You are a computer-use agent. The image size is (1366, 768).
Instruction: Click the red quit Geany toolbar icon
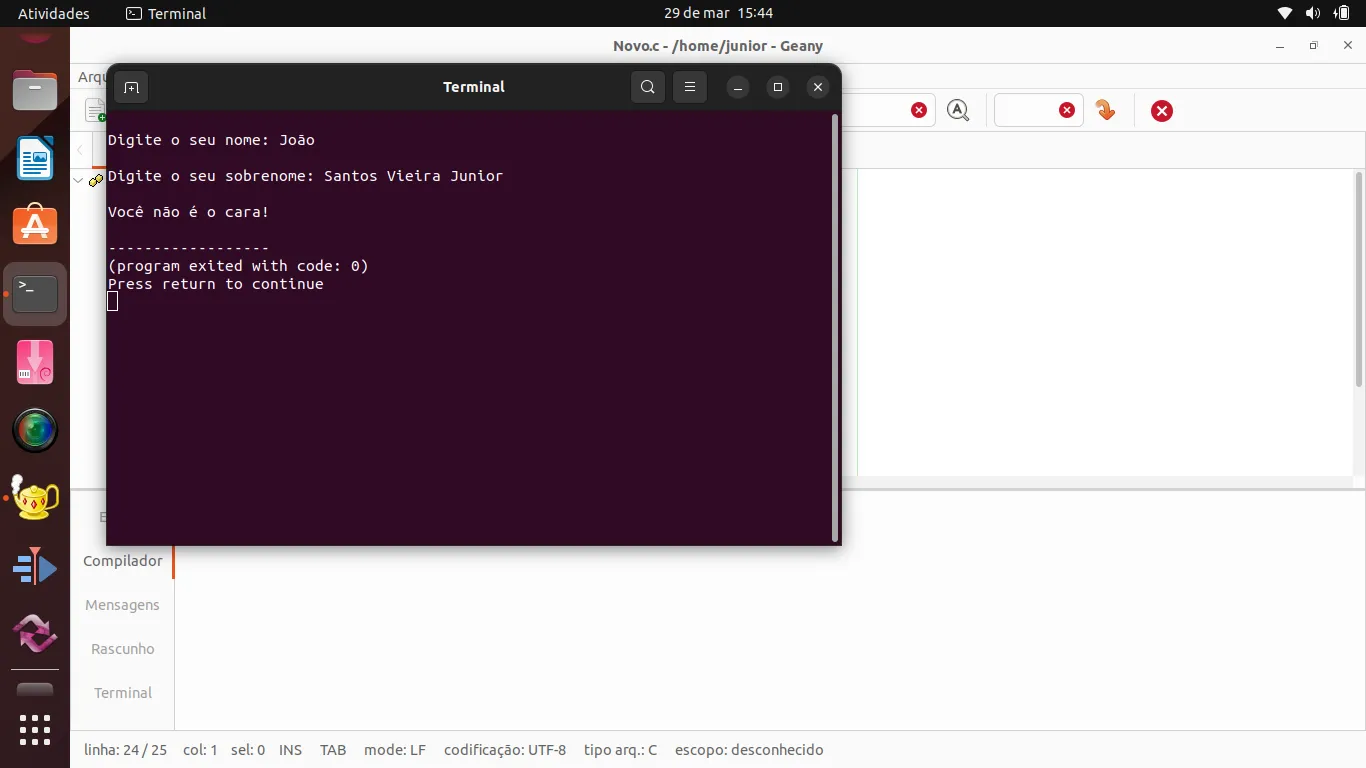pyautogui.click(x=1161, y=111)
